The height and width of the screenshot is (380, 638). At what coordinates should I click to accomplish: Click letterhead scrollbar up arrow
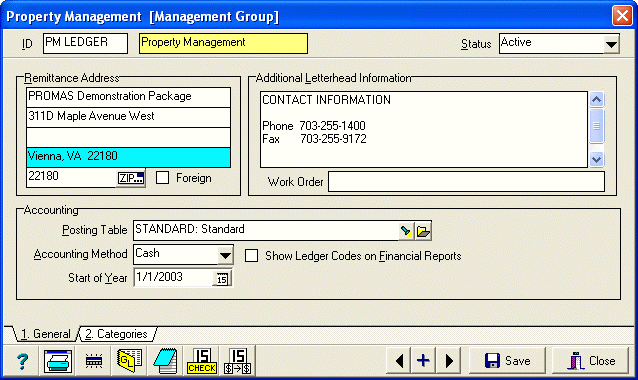(596, 99)
